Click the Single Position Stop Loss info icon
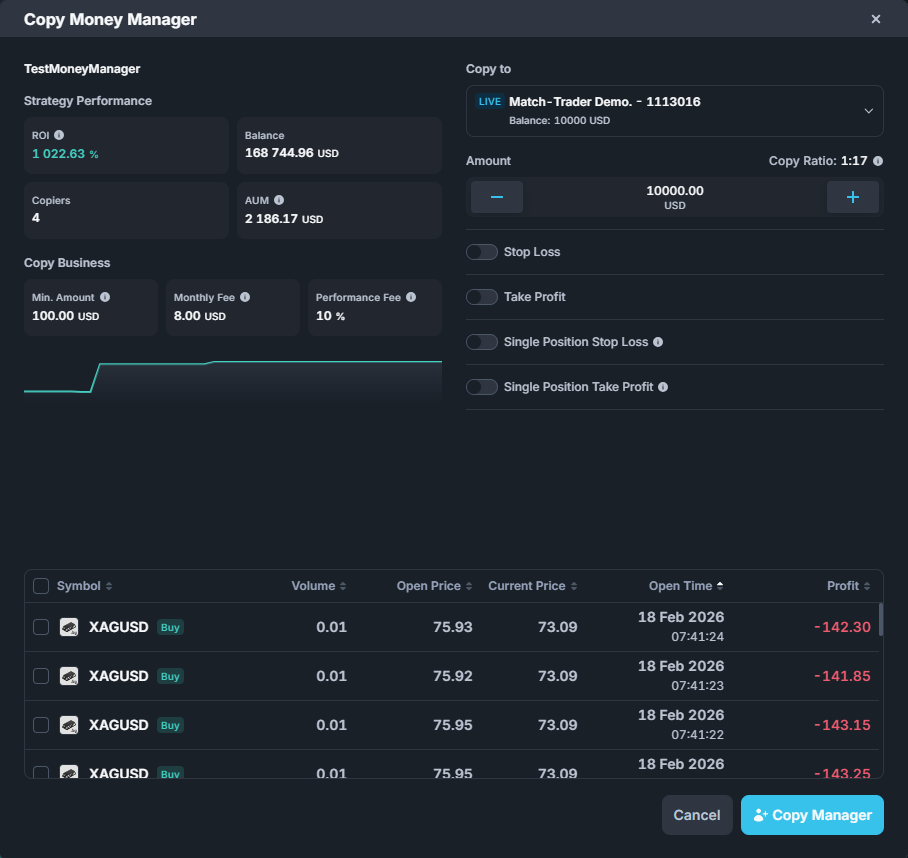The width and height of the screenshot is (908, 858). [658, 342]
